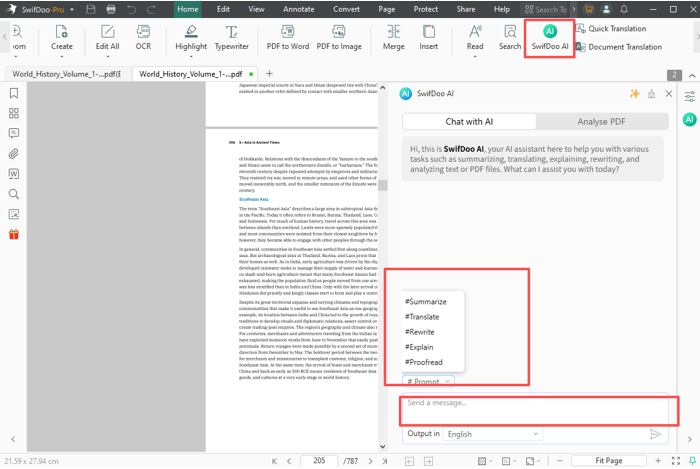Choose the #Rewrite prompt
Screen dimensions: 700x469
coord(420,332)
